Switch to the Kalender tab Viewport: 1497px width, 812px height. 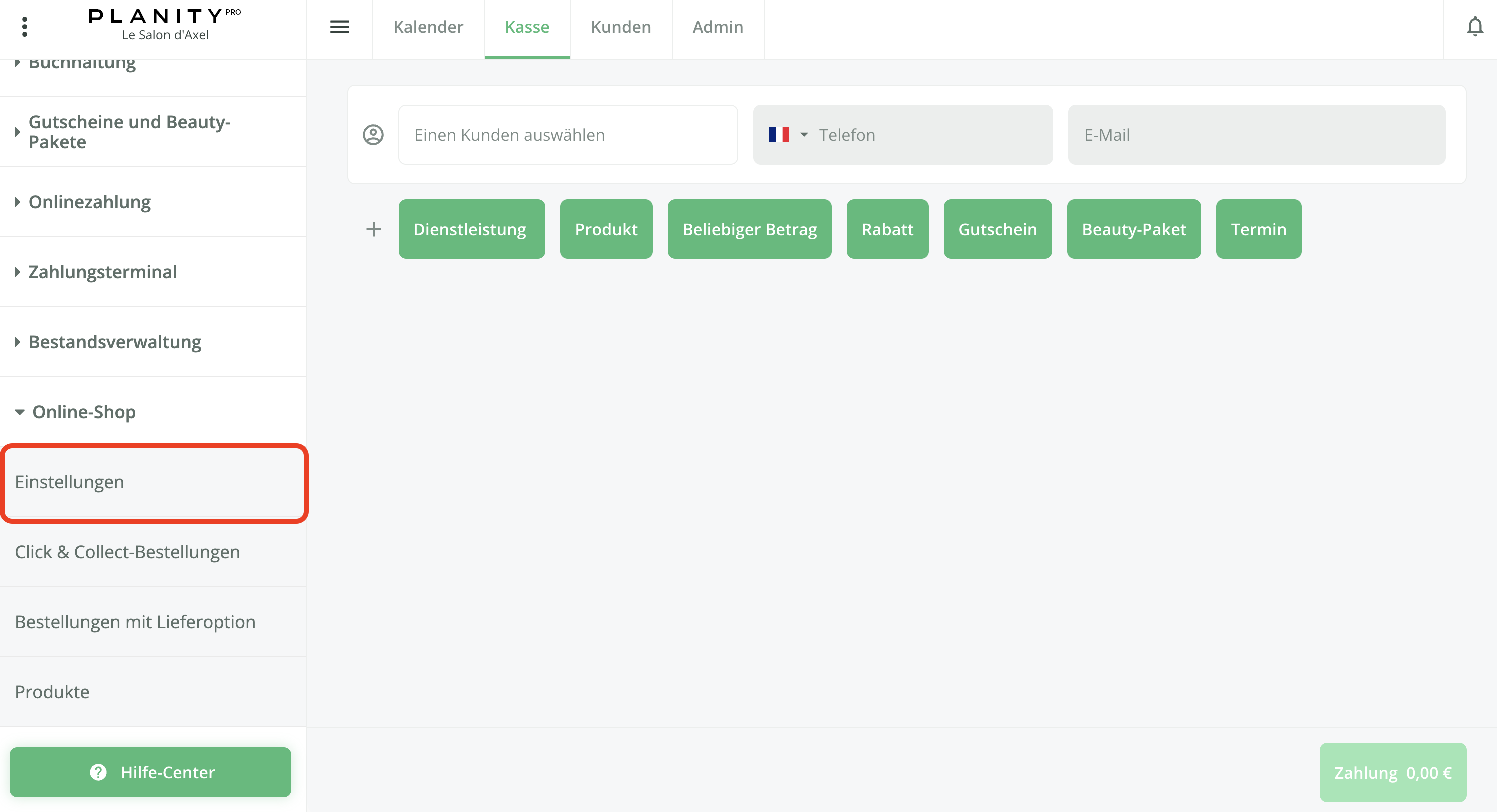[x=428, y=27]
